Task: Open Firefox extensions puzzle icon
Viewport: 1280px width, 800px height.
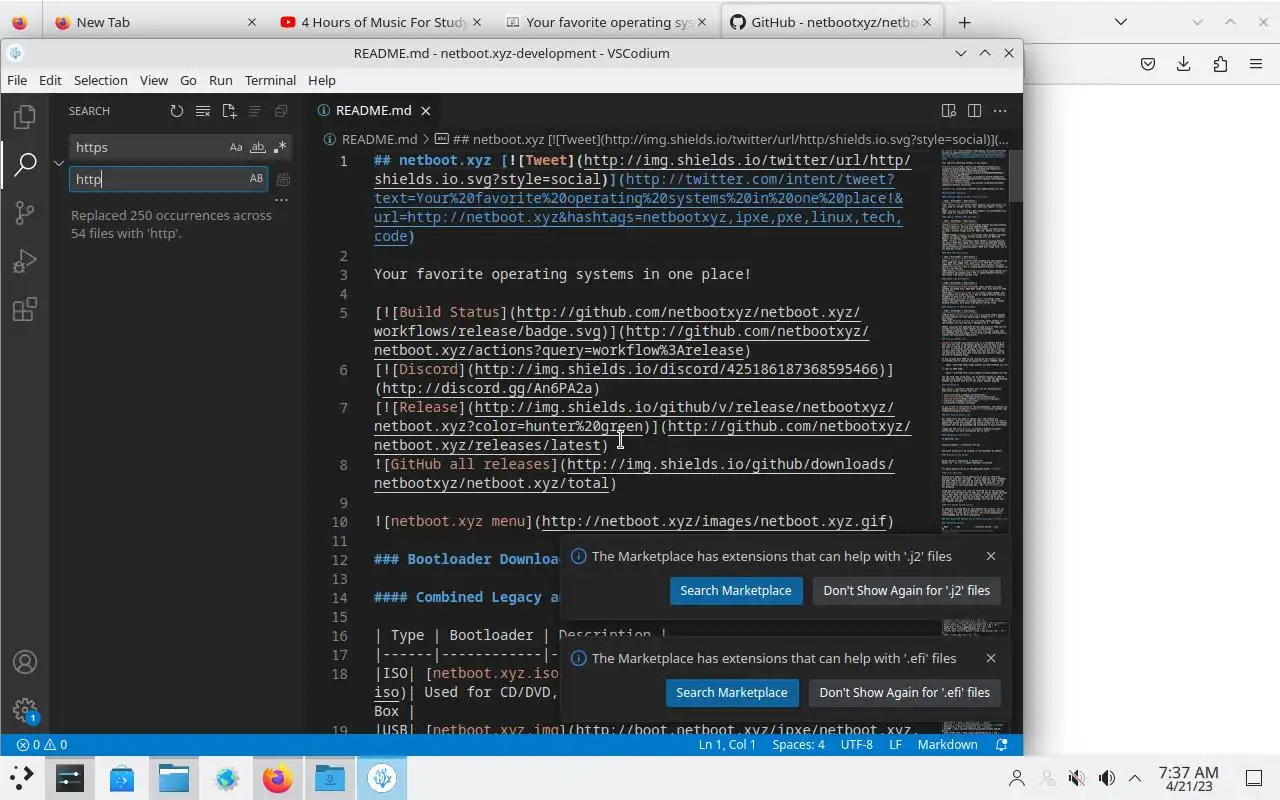Action: point(1220,64)
